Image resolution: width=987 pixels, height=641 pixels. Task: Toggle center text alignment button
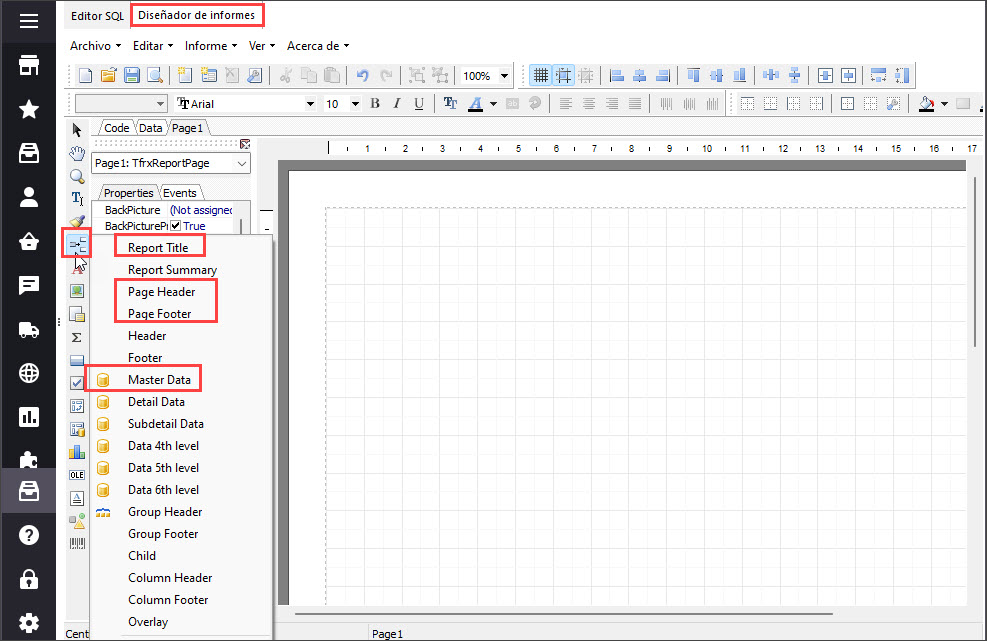(x=589, y=104)
